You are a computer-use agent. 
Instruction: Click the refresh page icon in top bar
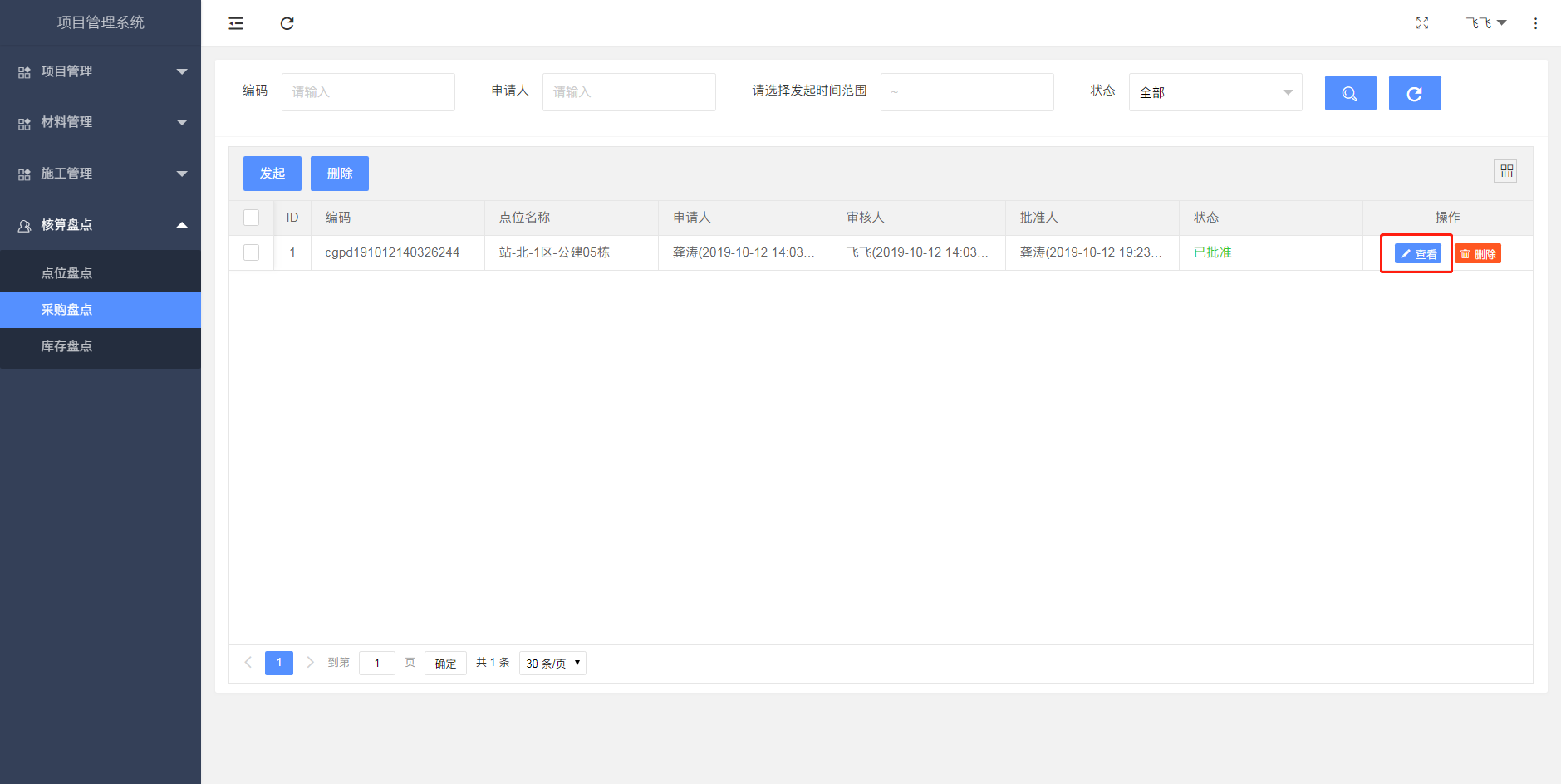(287, 23)
